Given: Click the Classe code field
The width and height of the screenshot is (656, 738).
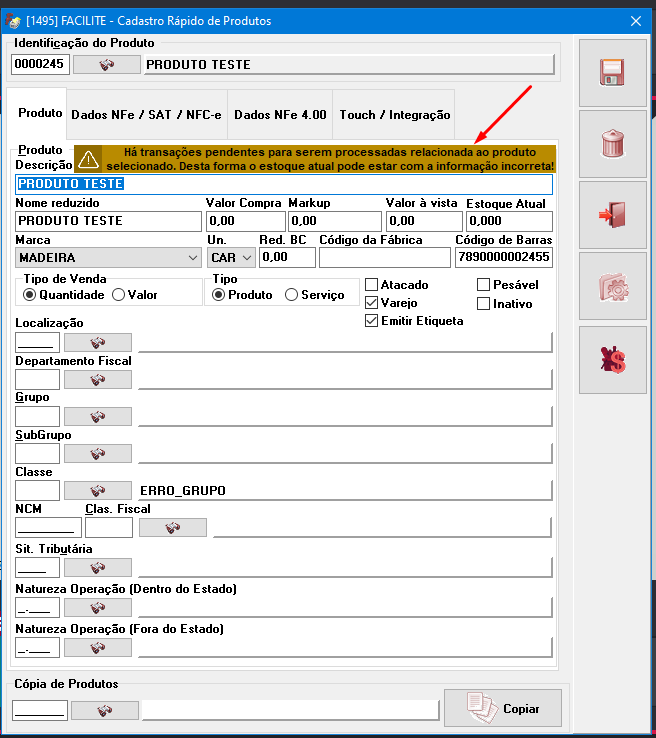Looking at the screenshot, I should (38, 490).
